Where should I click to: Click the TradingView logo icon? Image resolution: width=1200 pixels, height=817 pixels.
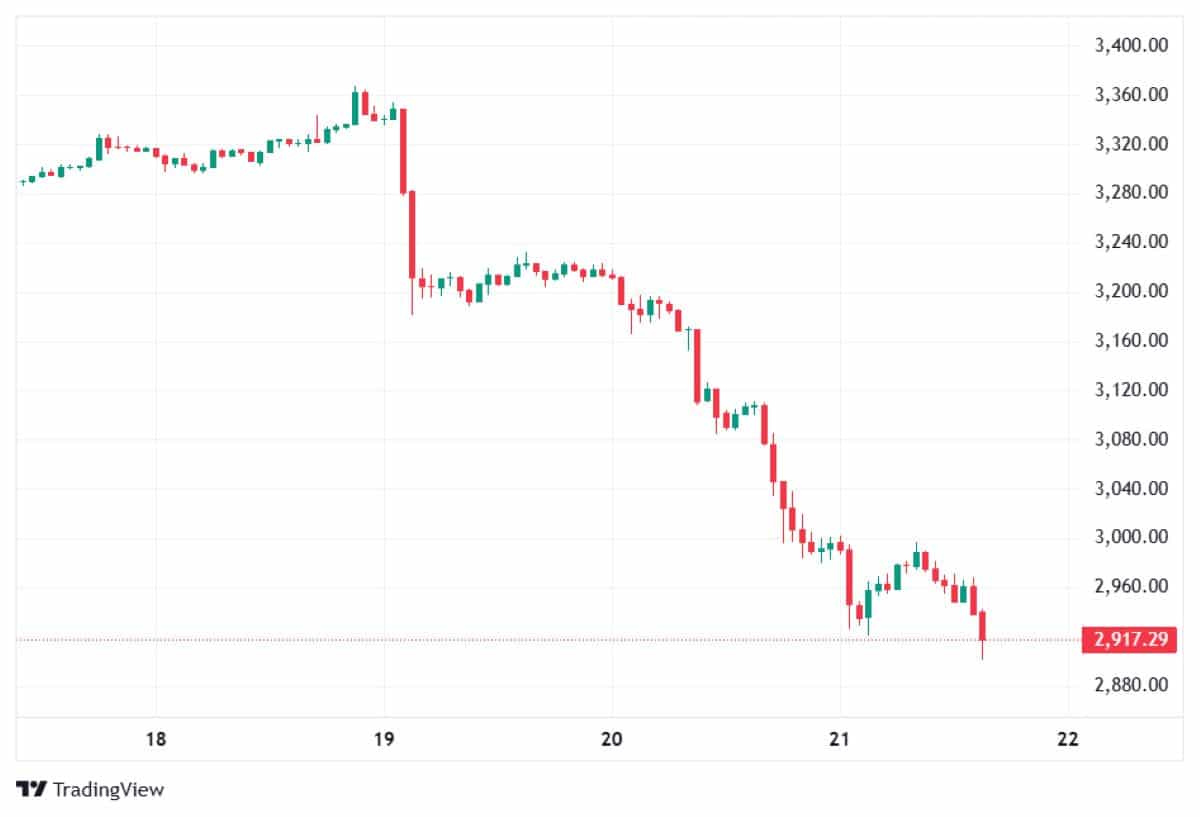(x=33, y=789)
